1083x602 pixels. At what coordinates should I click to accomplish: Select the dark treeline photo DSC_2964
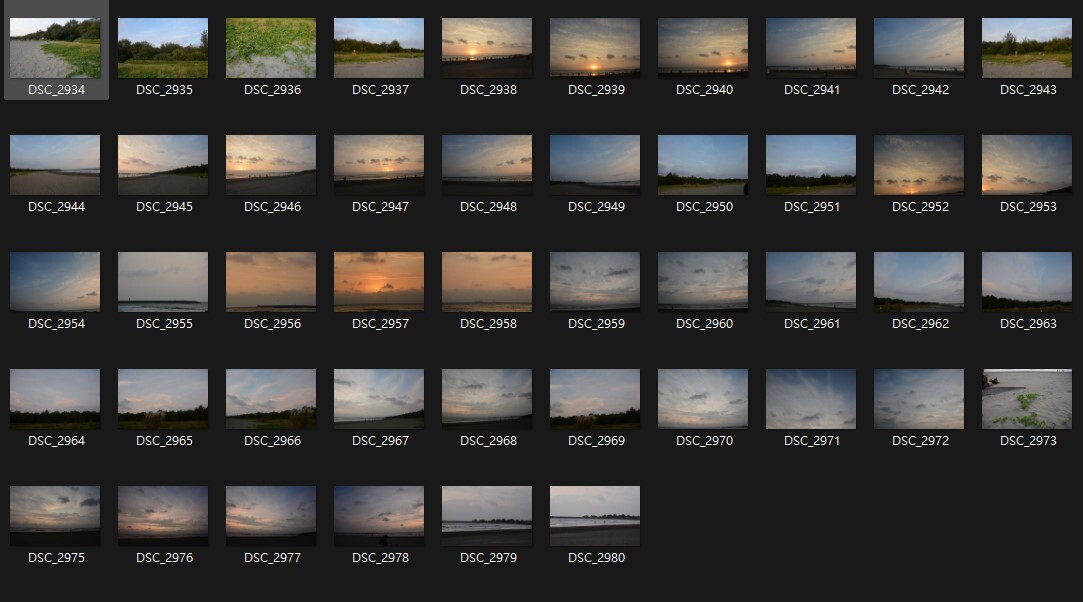tap(55, 398)
